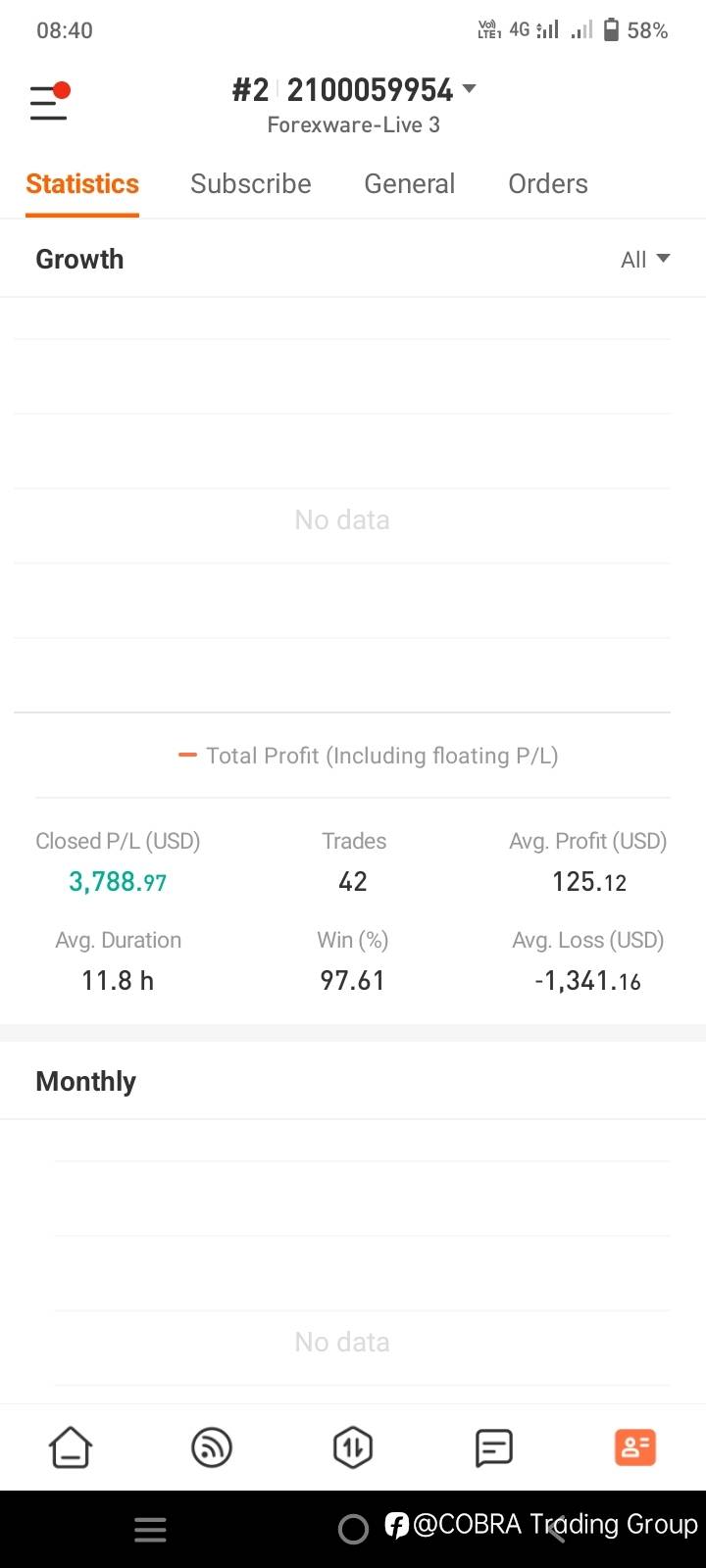Tap the Trades count 42
Screen dimensions: 706x1568
coord(353,882)
